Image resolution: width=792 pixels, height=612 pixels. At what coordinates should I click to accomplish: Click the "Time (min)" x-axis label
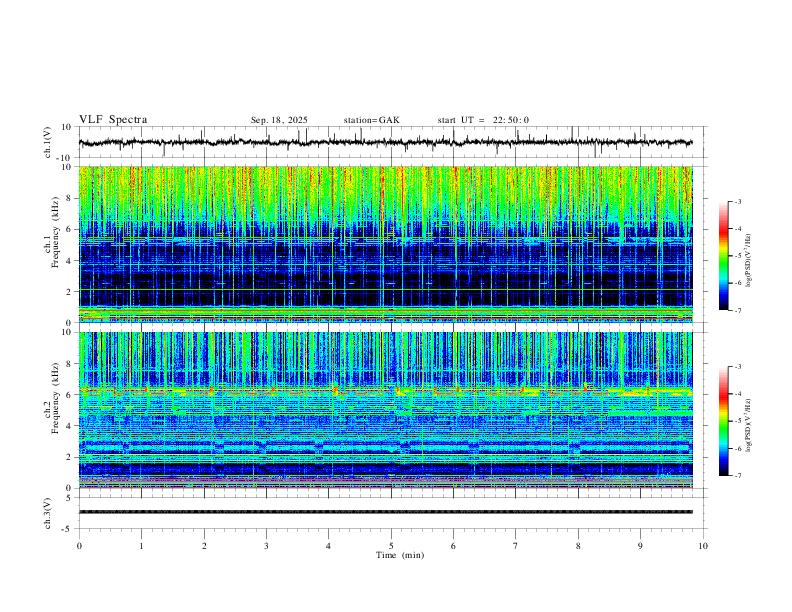click(400, 555)
